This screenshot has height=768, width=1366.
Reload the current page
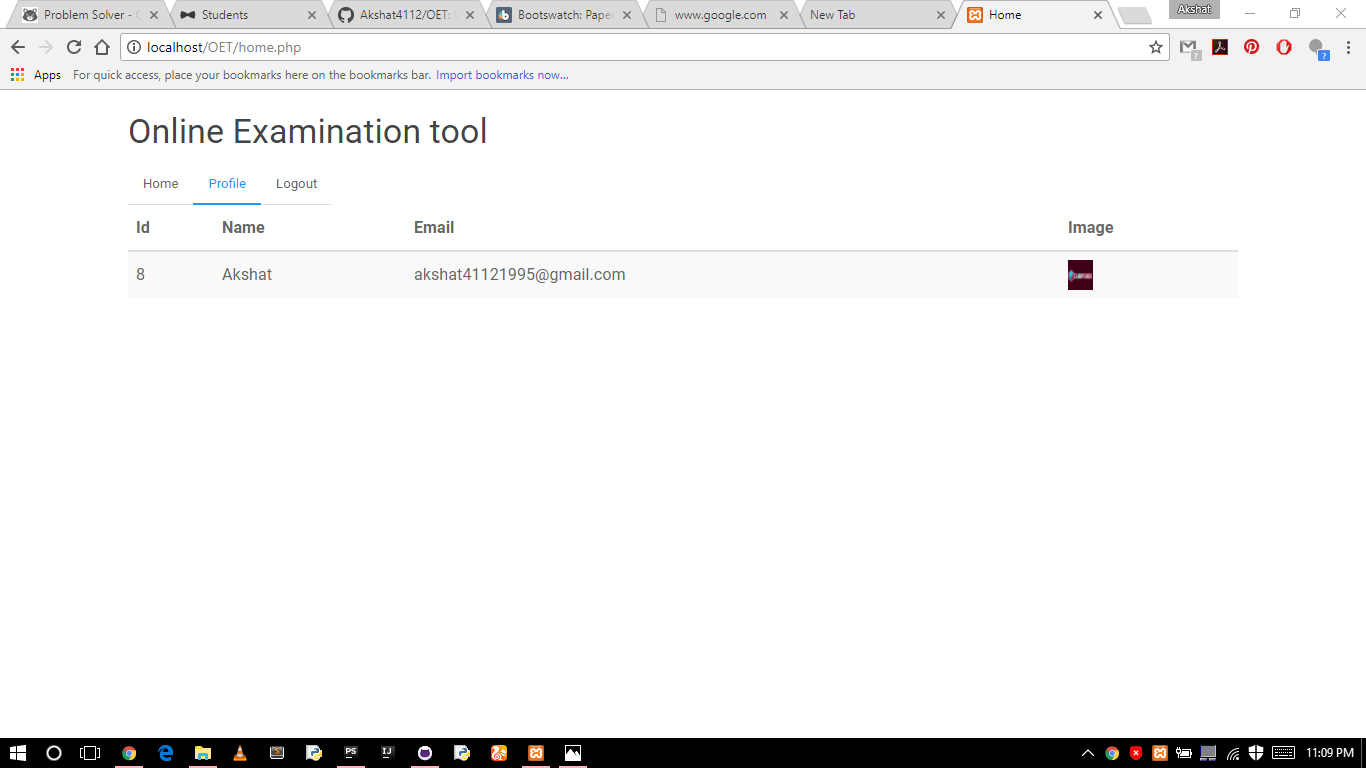coord(73,47)
